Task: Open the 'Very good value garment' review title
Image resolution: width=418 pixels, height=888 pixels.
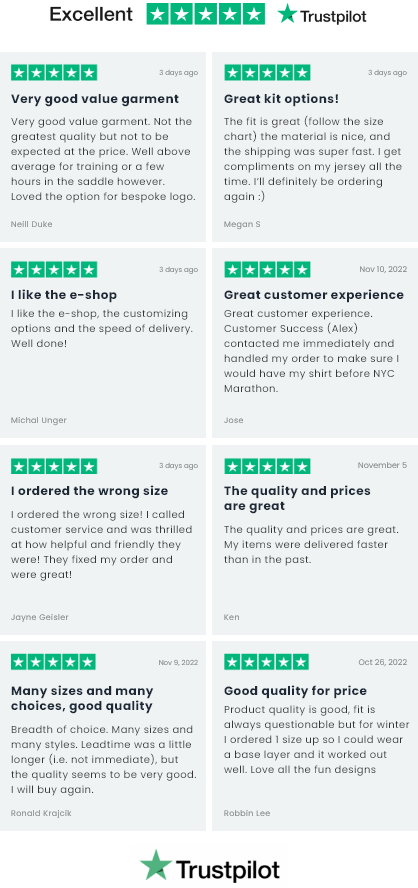Action: tap(95, 99)
